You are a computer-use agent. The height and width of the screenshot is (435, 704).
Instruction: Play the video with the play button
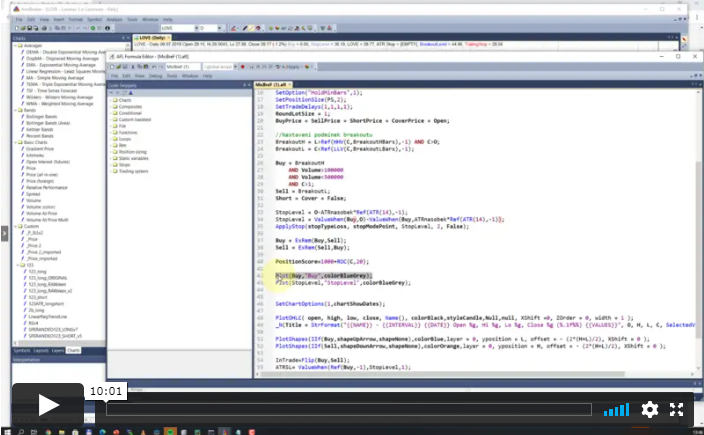(x=47, y=406)
